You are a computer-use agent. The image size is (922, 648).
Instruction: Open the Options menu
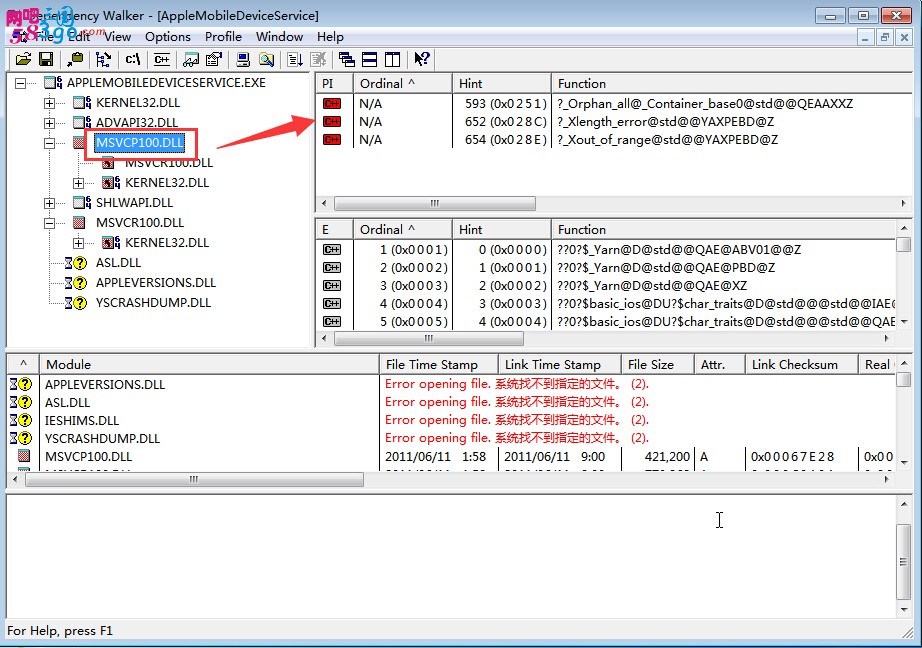(x=168, y=36)
